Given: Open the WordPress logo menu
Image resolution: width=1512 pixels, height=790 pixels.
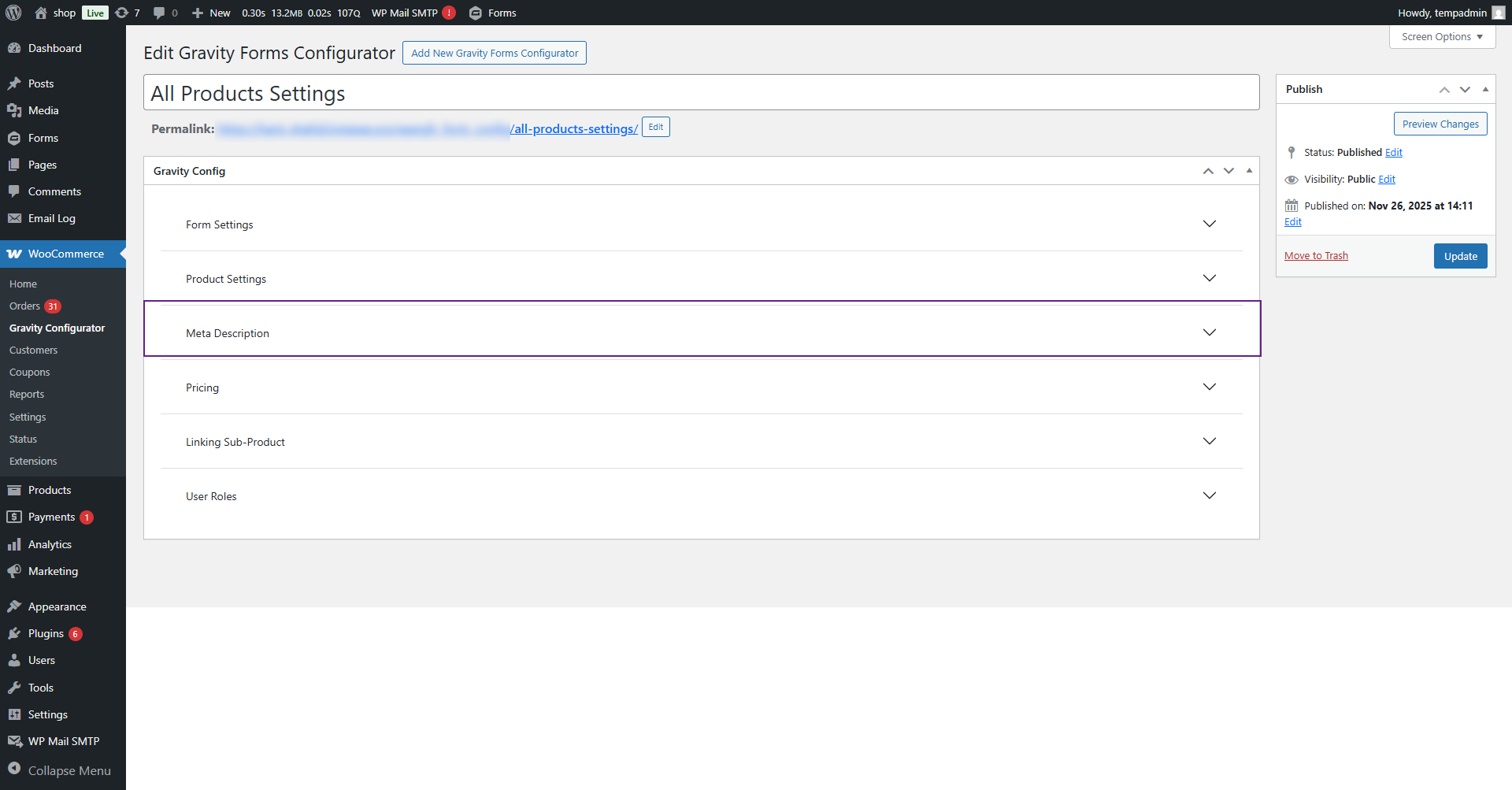Looking at the screenshot, I should coord(13,13).
